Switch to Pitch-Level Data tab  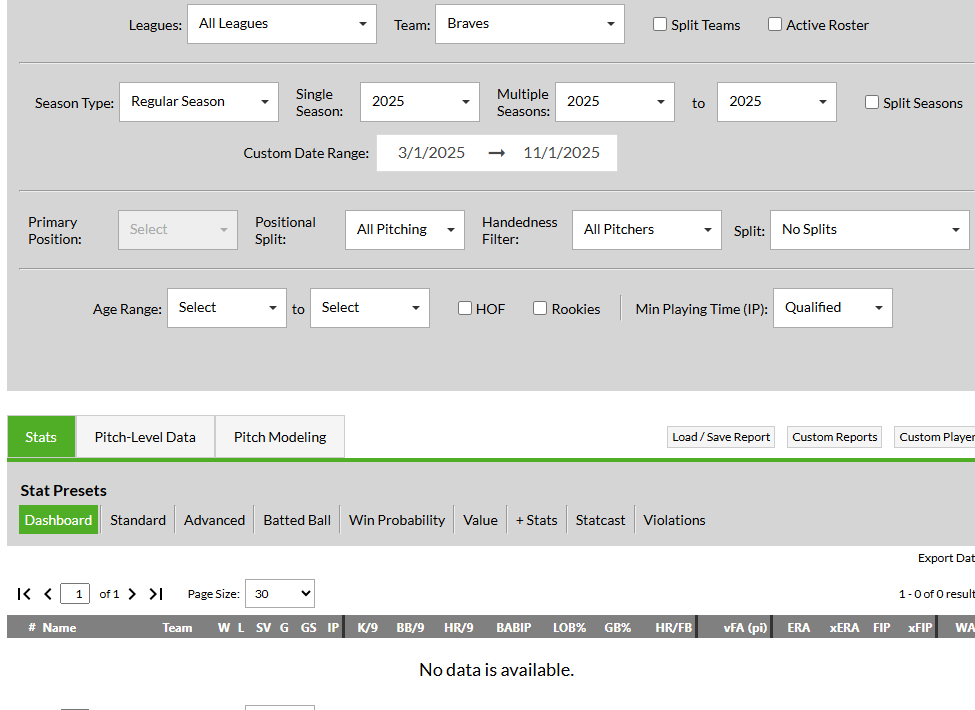point(145,437)
